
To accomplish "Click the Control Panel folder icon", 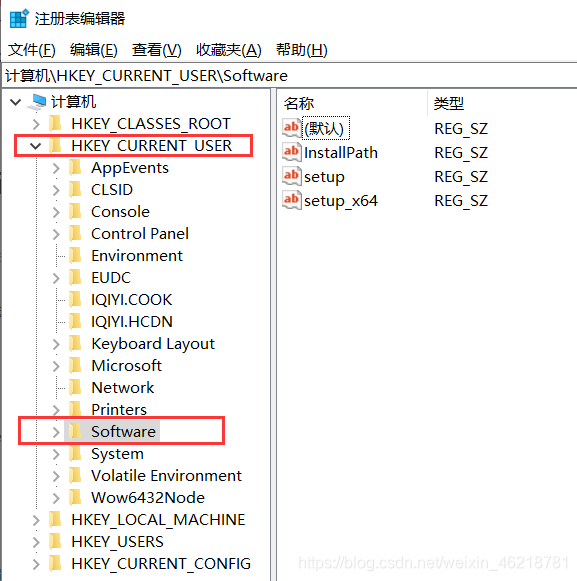I will coord(75,233).
